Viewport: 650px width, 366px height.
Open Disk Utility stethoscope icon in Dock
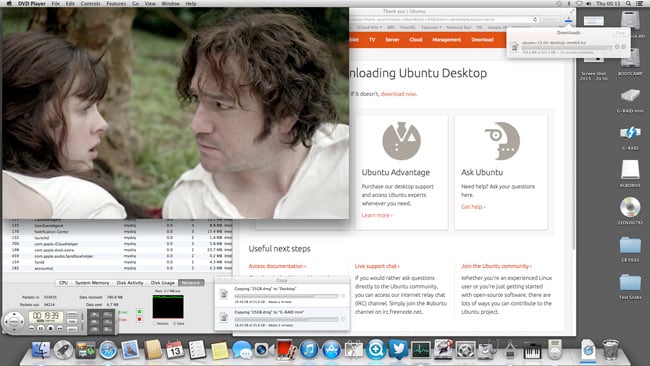(x=488, y=350)
